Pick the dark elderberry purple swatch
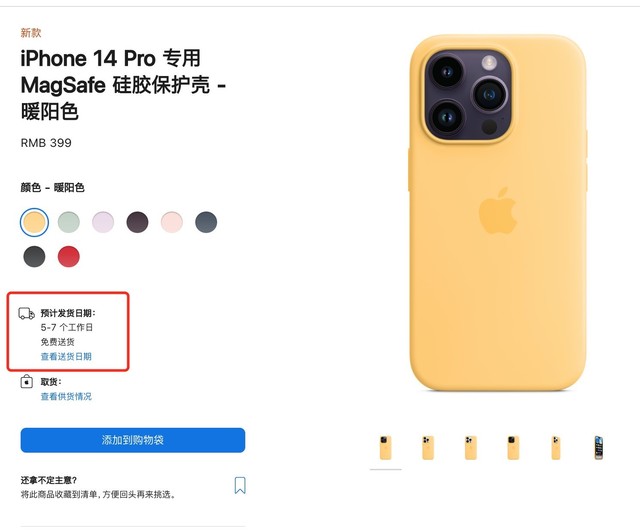Viewport: 640px width, 530px height. click(x=137, y=222)
